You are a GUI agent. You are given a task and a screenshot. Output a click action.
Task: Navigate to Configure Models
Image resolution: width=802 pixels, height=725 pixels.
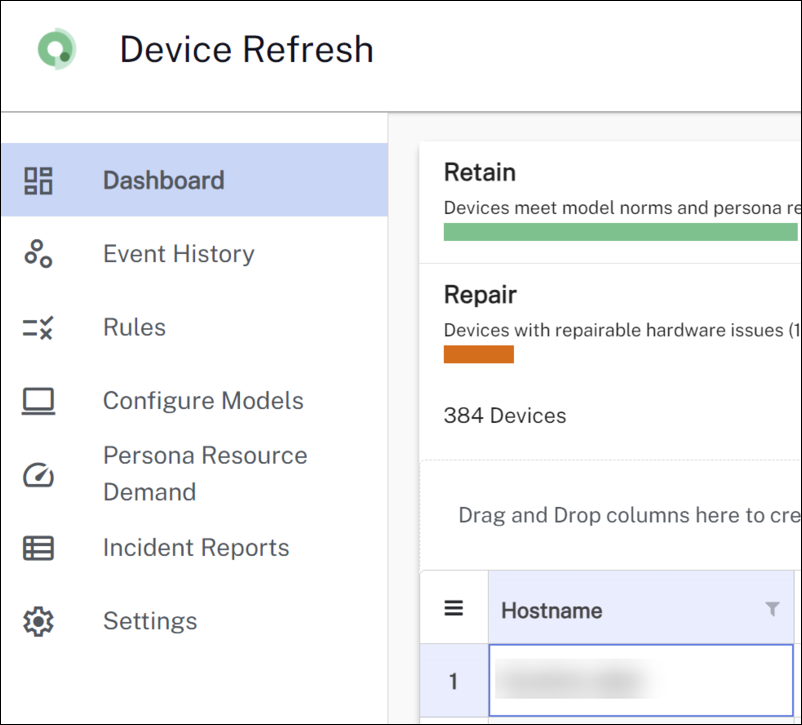click(203, 401)
